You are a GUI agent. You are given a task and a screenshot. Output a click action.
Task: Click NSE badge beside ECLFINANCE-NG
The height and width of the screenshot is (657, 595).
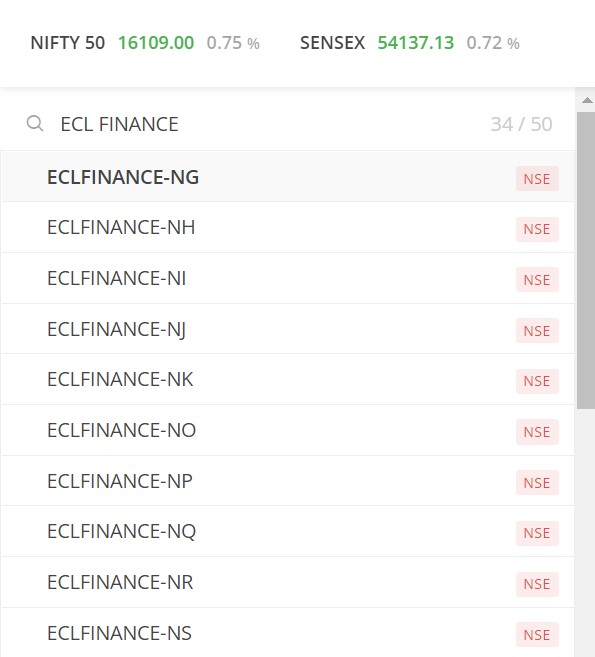tap(537, 179)
